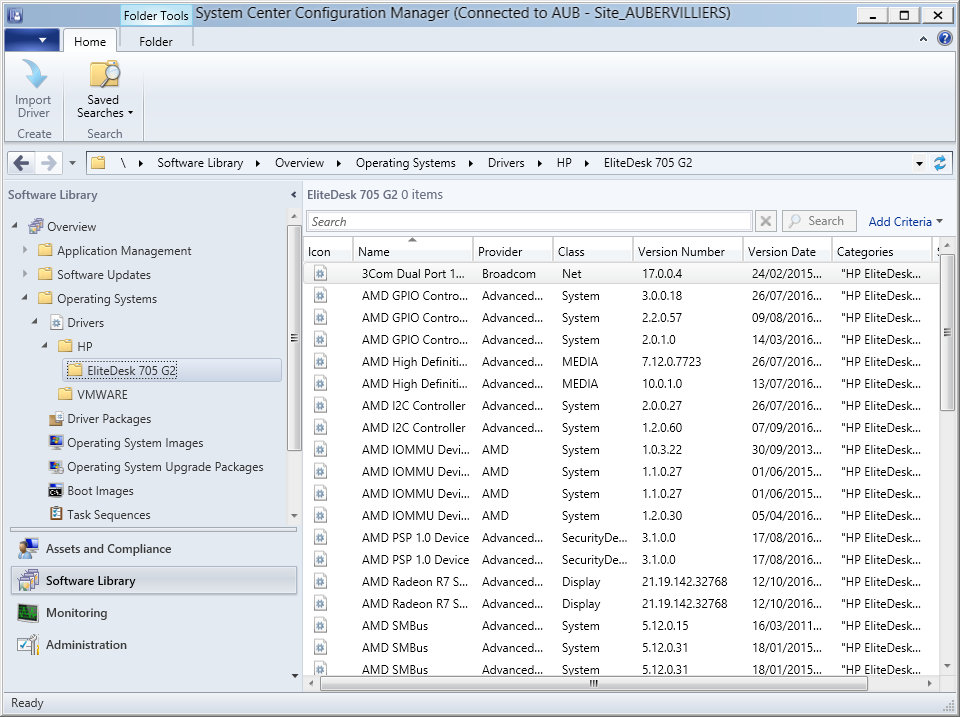This screenshot has height=717, width=960.
Task: Select the AMD High Definition 10.0.1.0 row
Action: 621,384
